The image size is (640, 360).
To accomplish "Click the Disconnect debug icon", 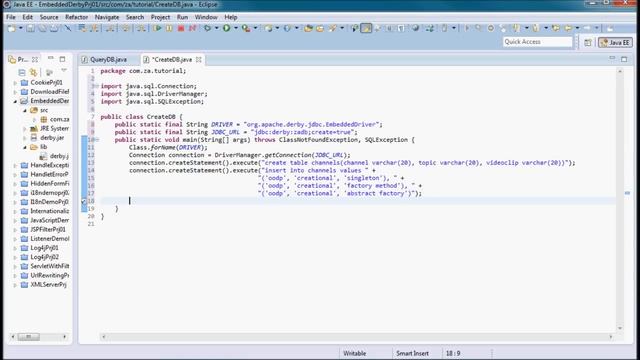I will 193,28.
